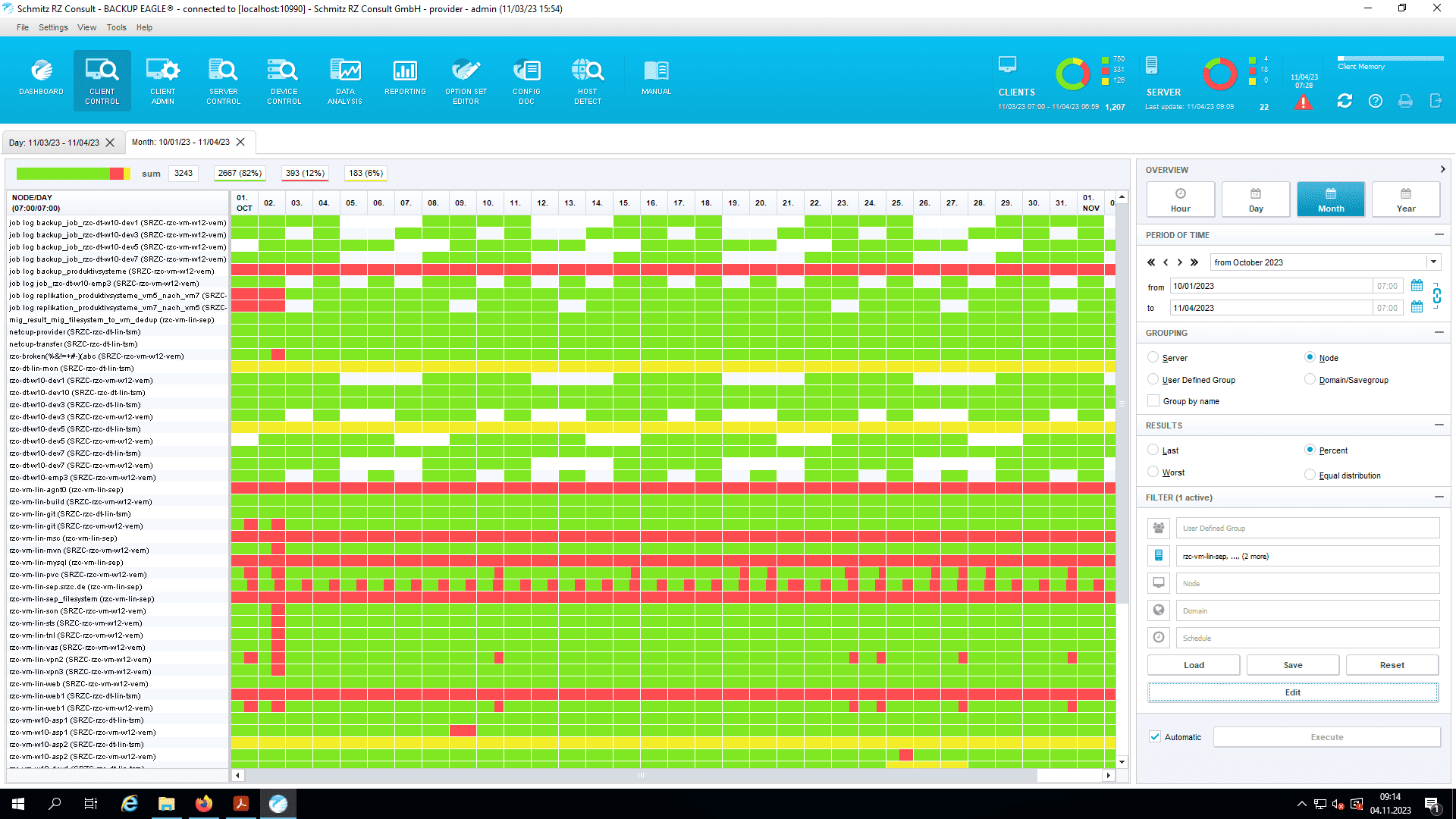1456x819 pixels.
Task: Collapse the Overview panel chevron
Action: click(x=1442, y=169)
